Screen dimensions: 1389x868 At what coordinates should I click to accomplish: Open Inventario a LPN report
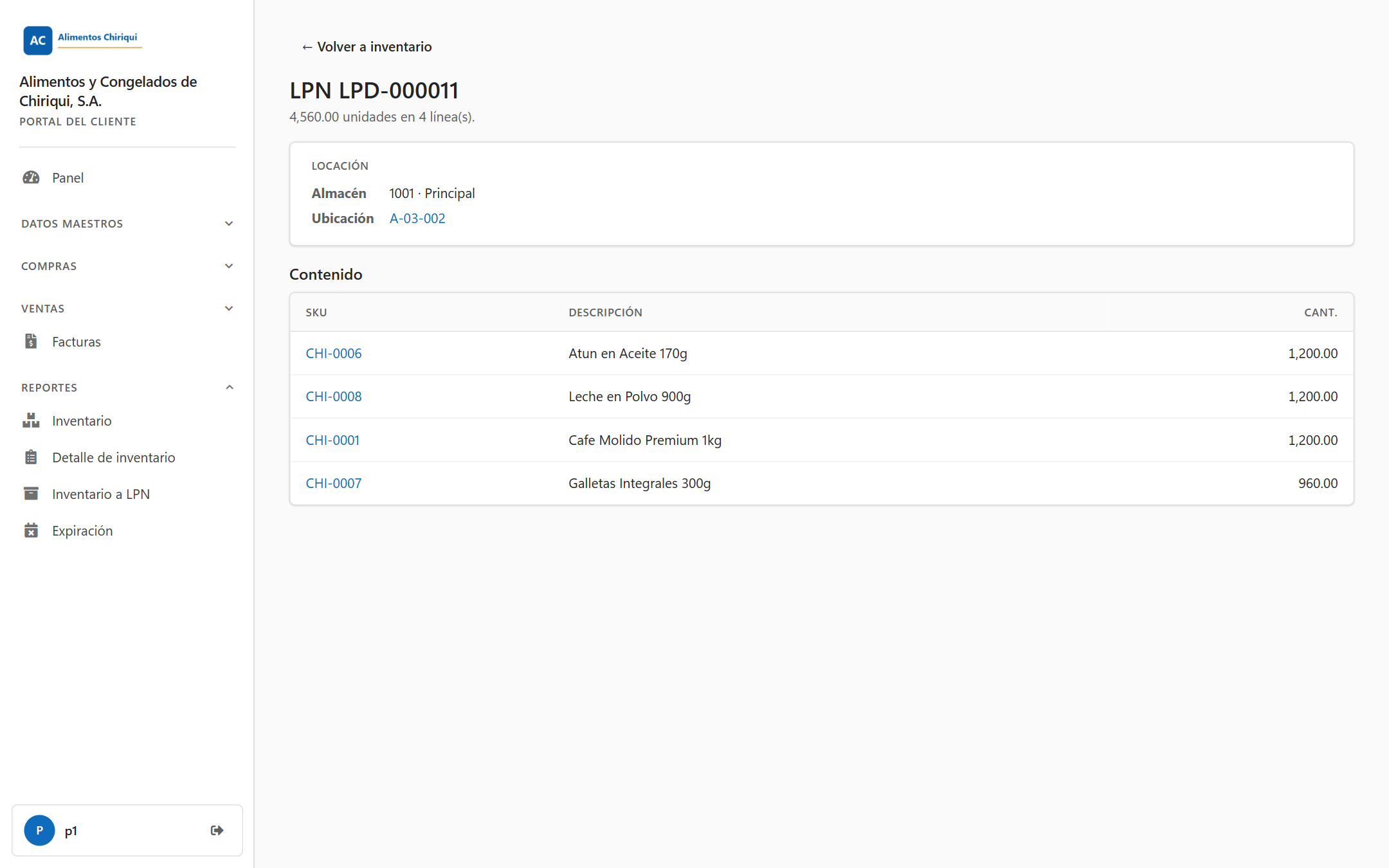click(x=127, y=494)
